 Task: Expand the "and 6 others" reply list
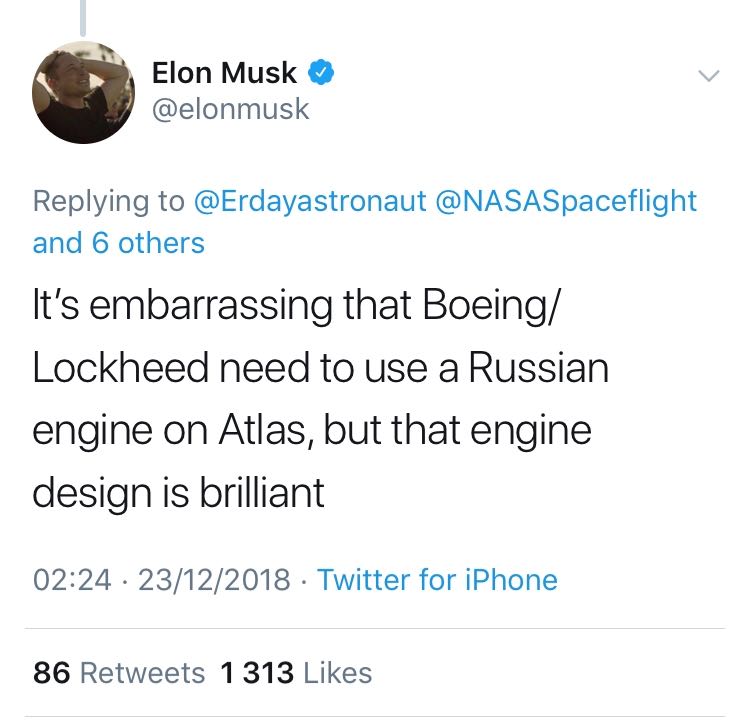coord(119,243)
